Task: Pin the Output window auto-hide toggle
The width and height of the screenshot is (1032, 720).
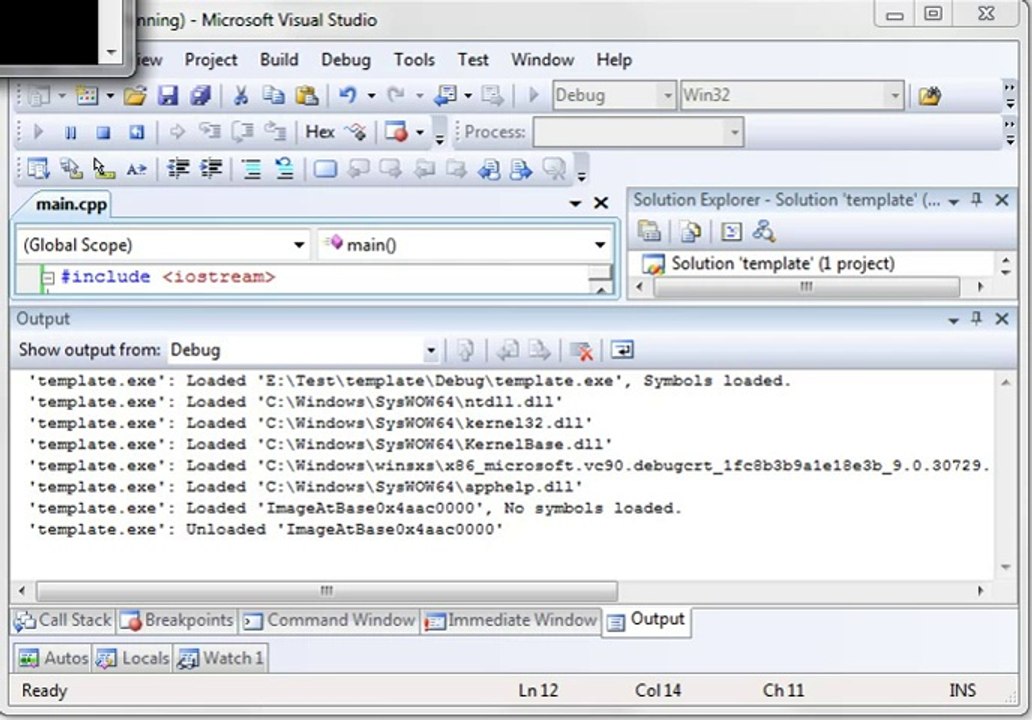Action: point(977,319)
